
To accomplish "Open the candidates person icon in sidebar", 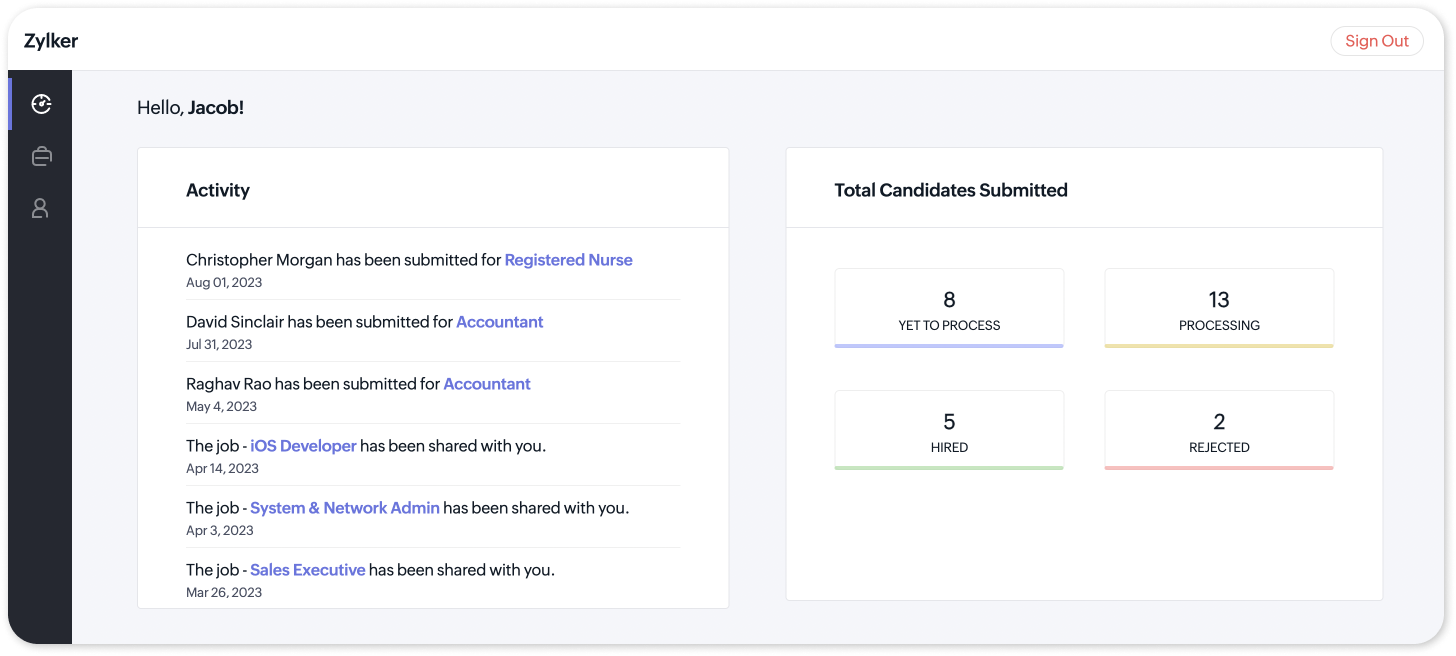I will [40, 208].
